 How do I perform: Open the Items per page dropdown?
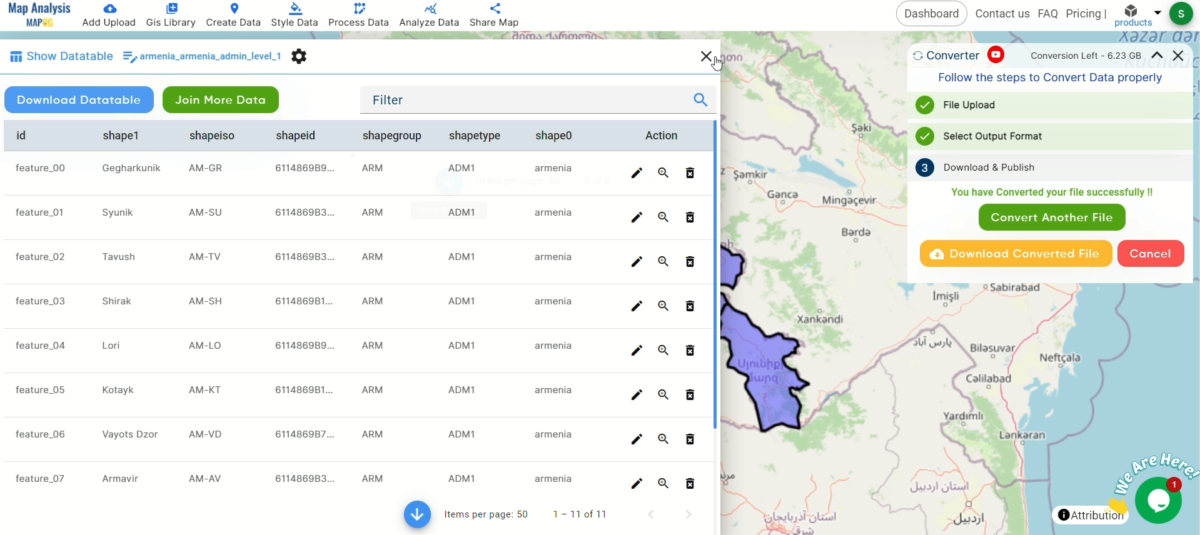coord(521,514)
